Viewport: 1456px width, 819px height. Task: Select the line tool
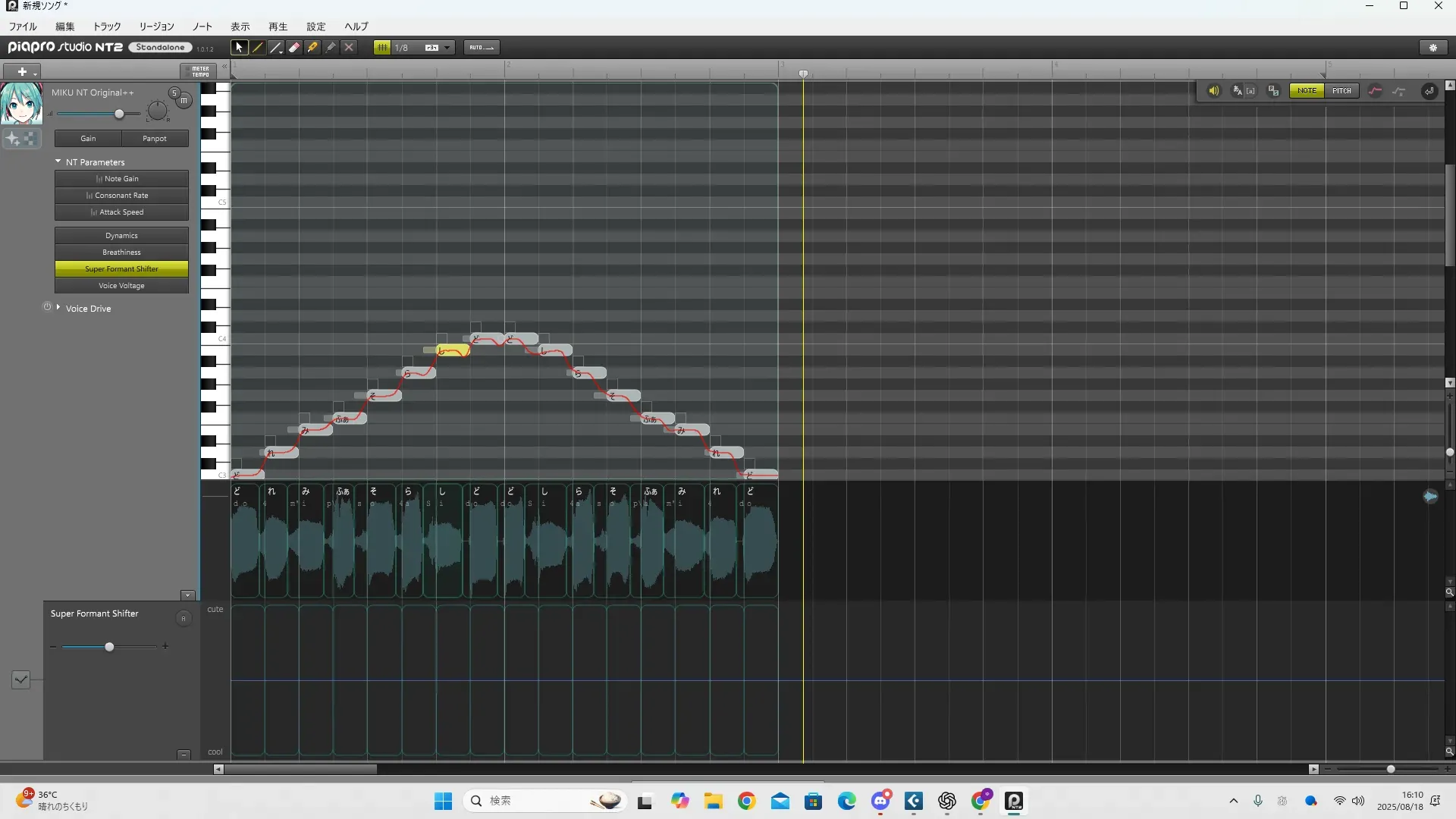point(276,47)
